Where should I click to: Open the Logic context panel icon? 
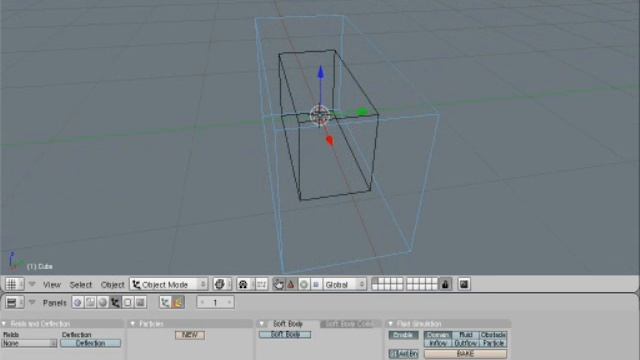pyautogui.click(x=78, y=302)
